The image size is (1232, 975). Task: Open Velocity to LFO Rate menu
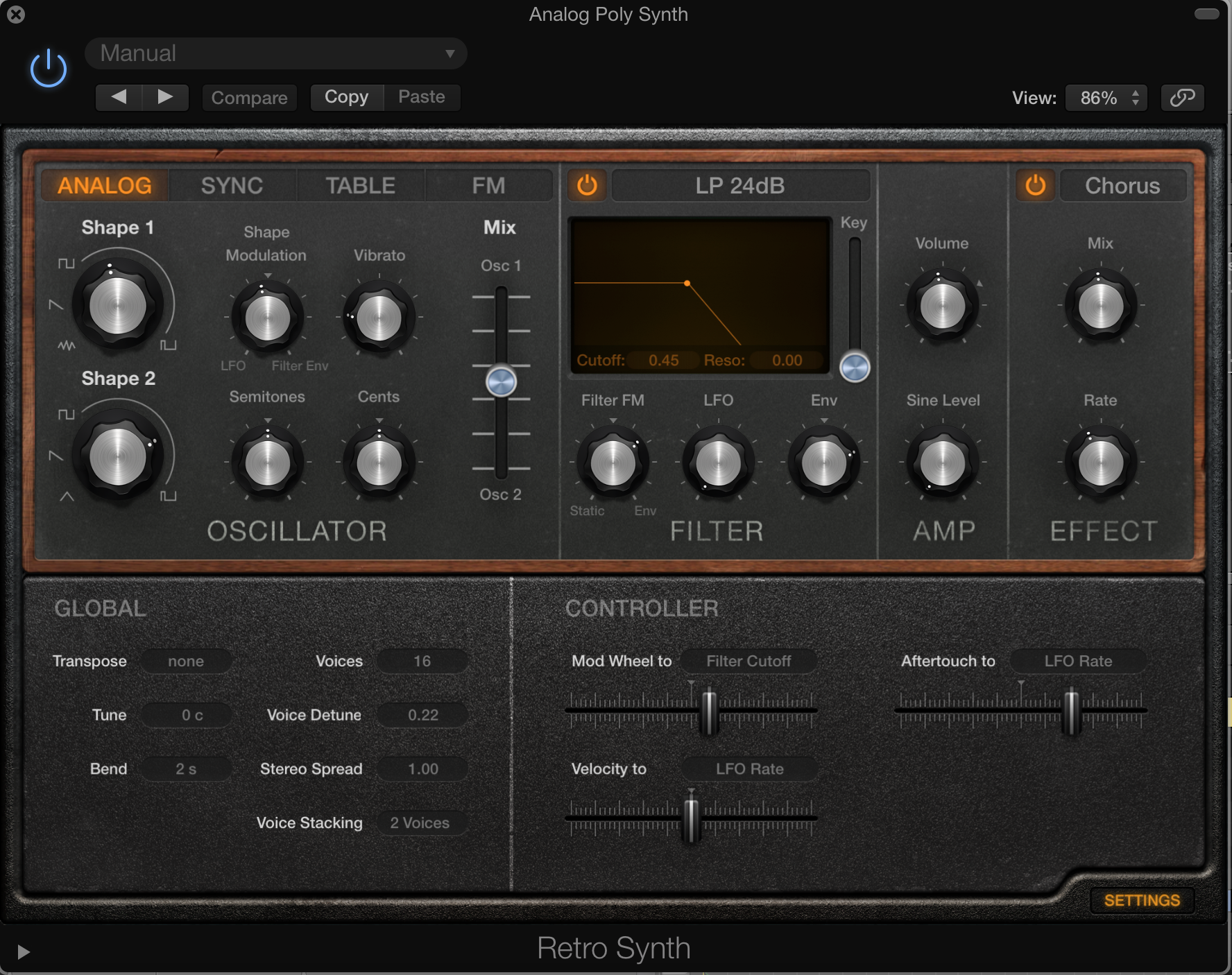tap(750, 769)
